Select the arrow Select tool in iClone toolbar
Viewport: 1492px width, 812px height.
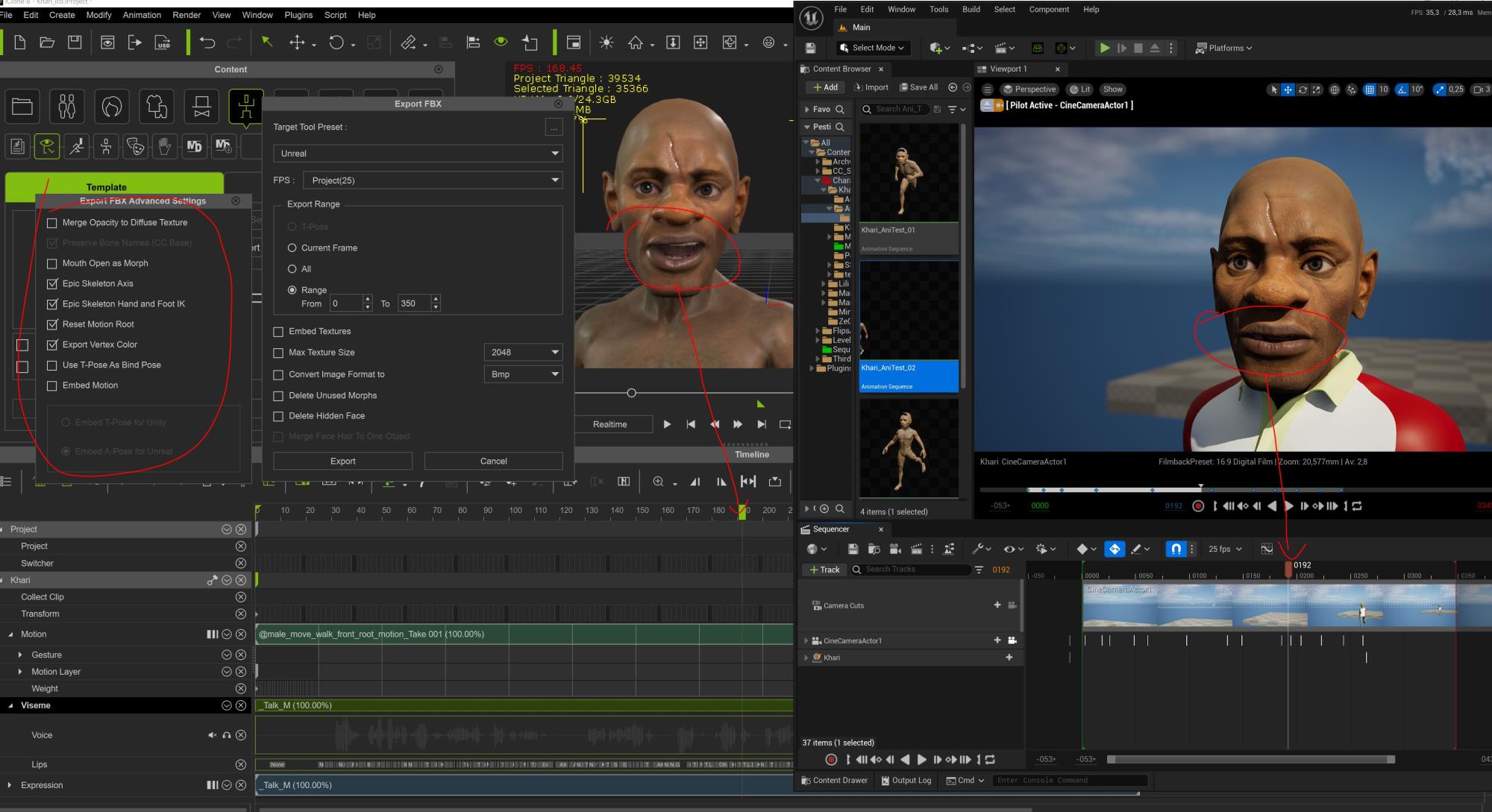tap(266, 43)
